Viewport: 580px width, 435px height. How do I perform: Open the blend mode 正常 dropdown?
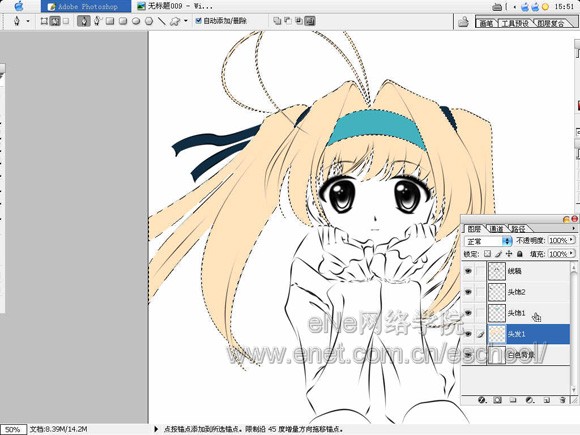488,241
